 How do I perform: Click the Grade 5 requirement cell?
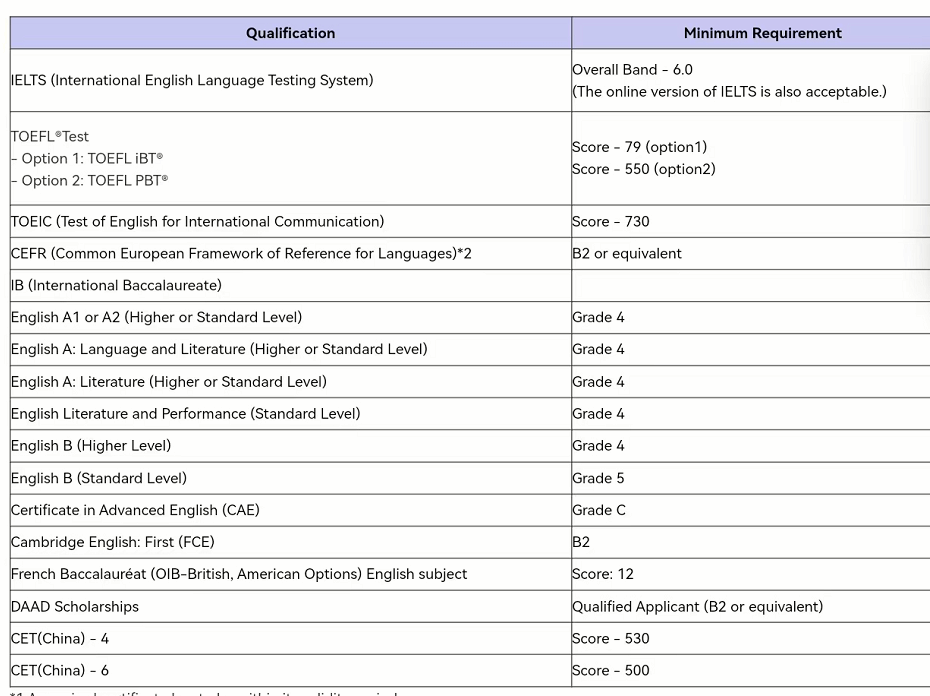click(x=598, y=478)
